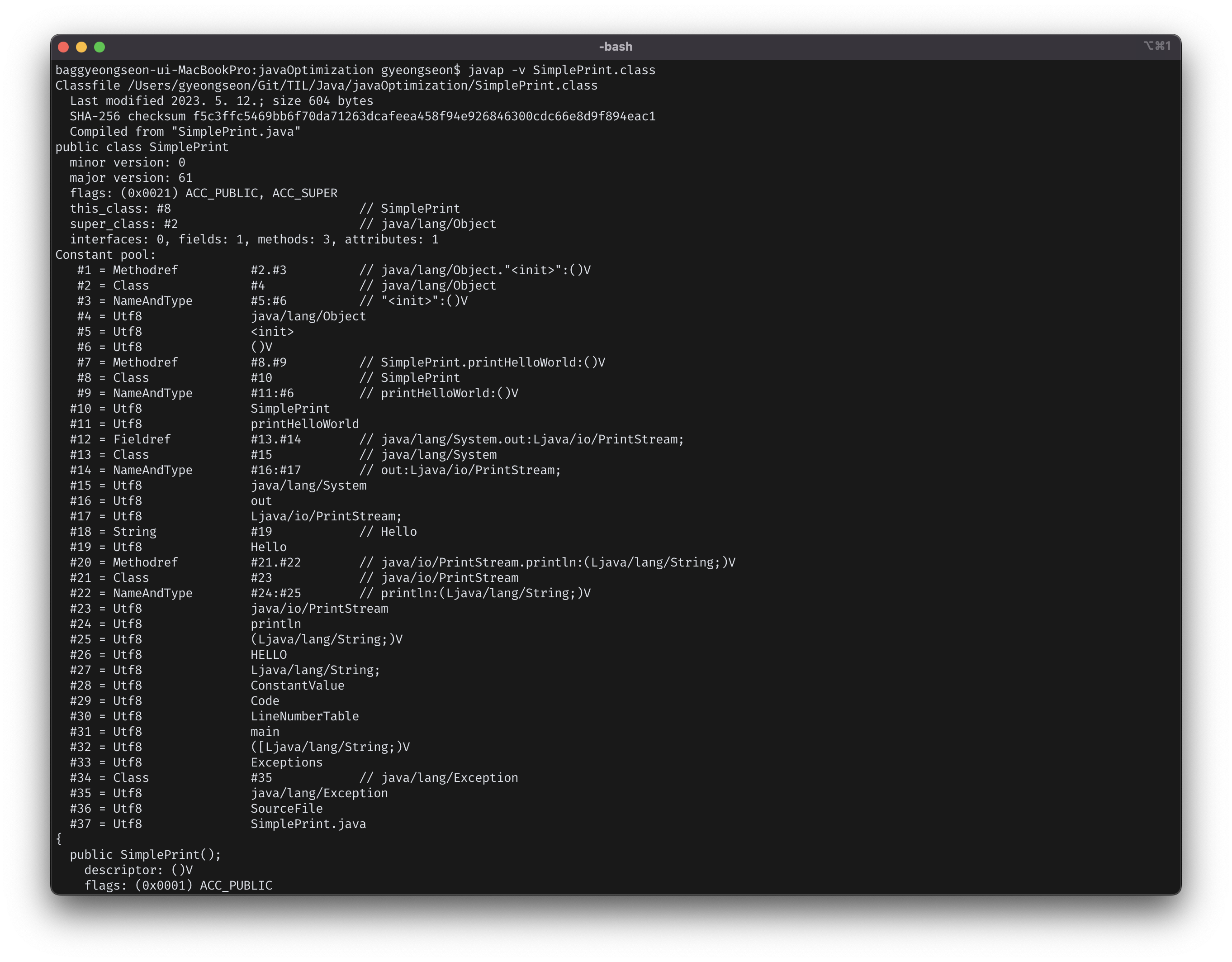Click entry #22 NameAndType #24:#25
Image resolution: width=1232 pixels, height=962 pixels.
pyautogui.click(x=330, y=593)
